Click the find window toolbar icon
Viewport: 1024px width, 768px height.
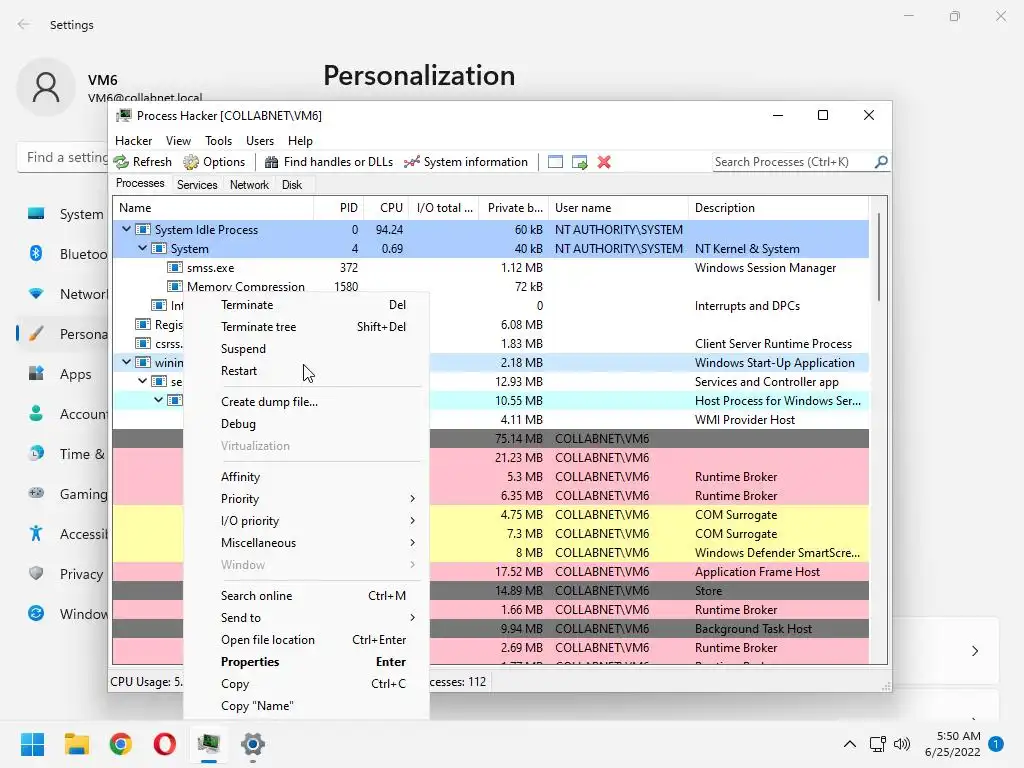tap(555, 162)
